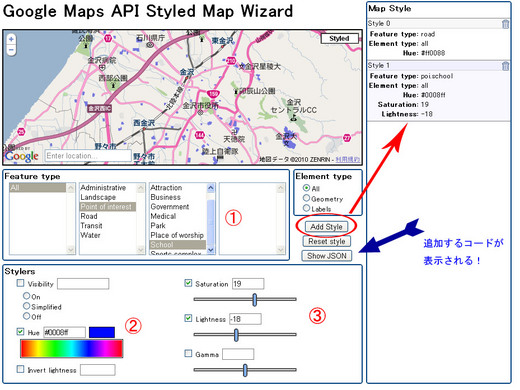This screenshot has height=390, width=520.
Task: Click the Google logo on the map
Action: point(22,156)
